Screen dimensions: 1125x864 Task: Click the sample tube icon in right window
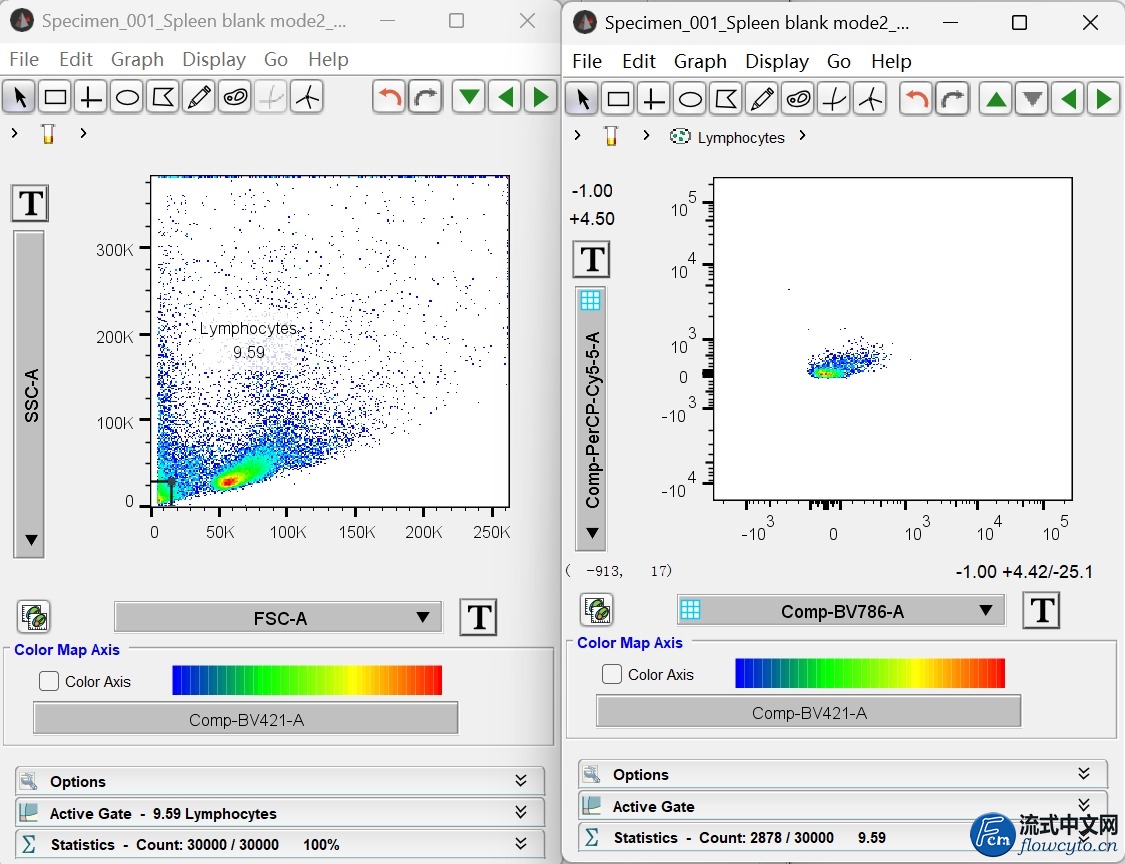click(611, 136)
